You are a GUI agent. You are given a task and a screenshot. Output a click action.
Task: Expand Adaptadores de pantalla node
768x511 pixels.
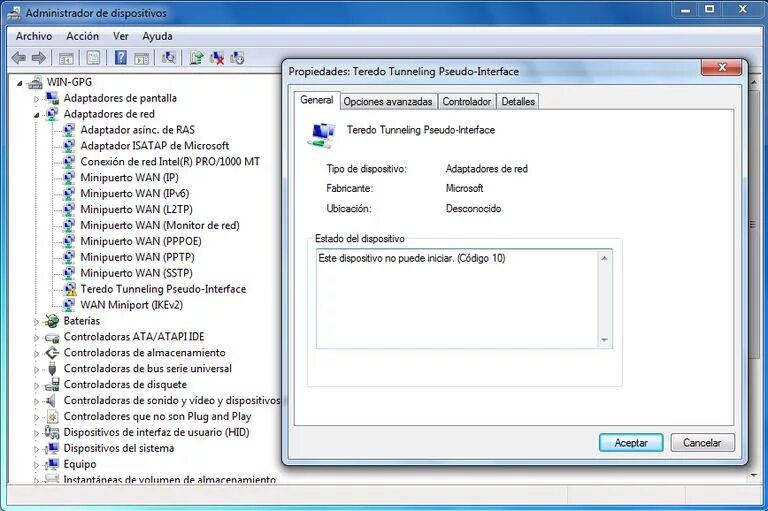(x=36, y=99)
